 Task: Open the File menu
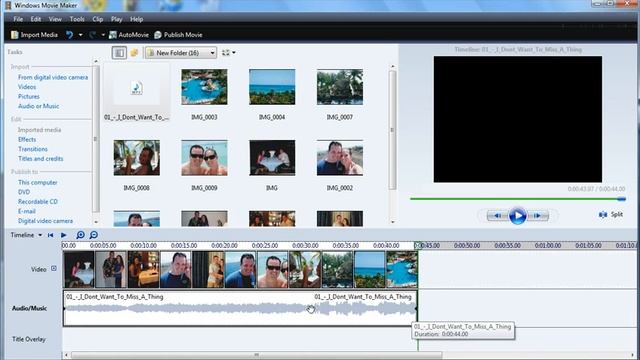pyautogui.click(x=18, y=19)
